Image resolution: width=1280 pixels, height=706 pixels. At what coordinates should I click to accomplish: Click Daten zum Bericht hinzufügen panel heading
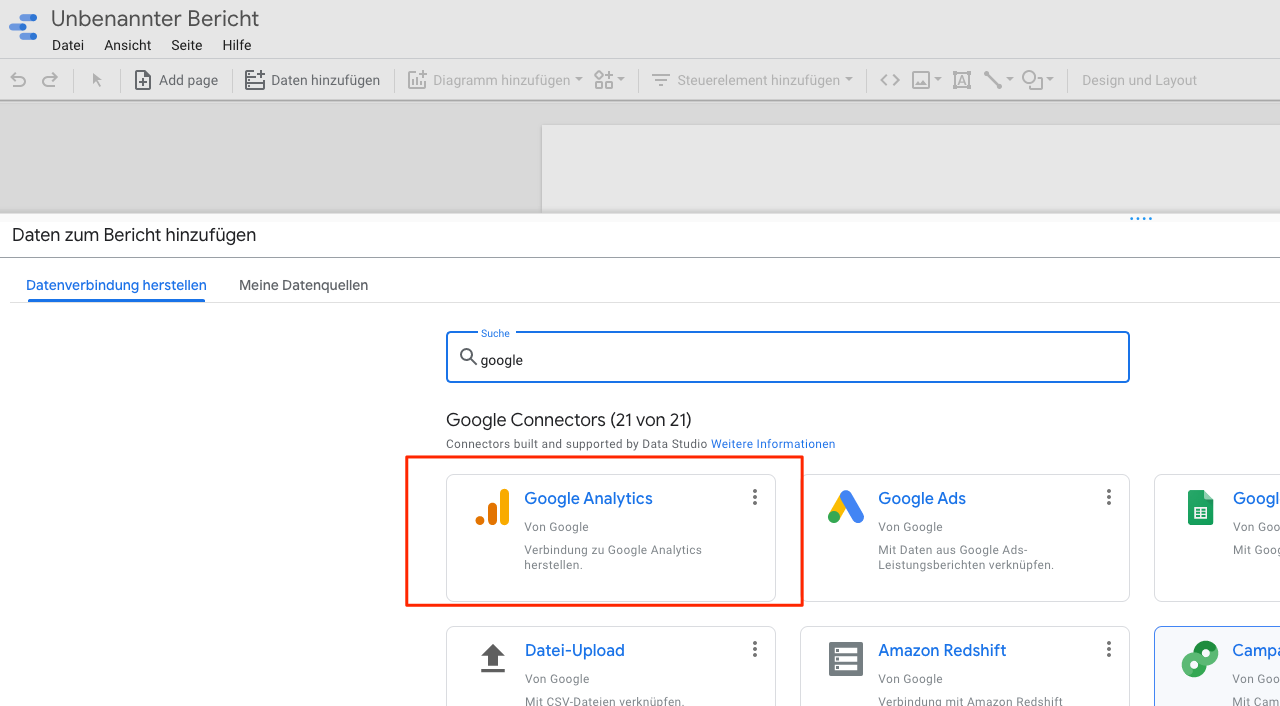(134, 235)
